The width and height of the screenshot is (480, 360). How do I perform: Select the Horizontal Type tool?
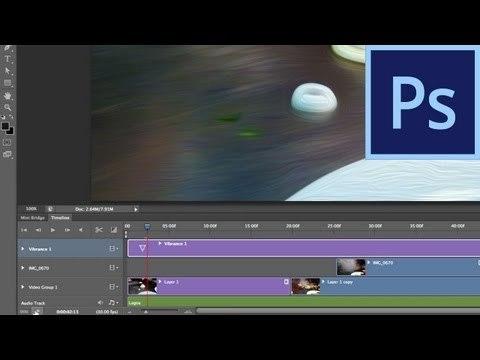coord(7,59)
